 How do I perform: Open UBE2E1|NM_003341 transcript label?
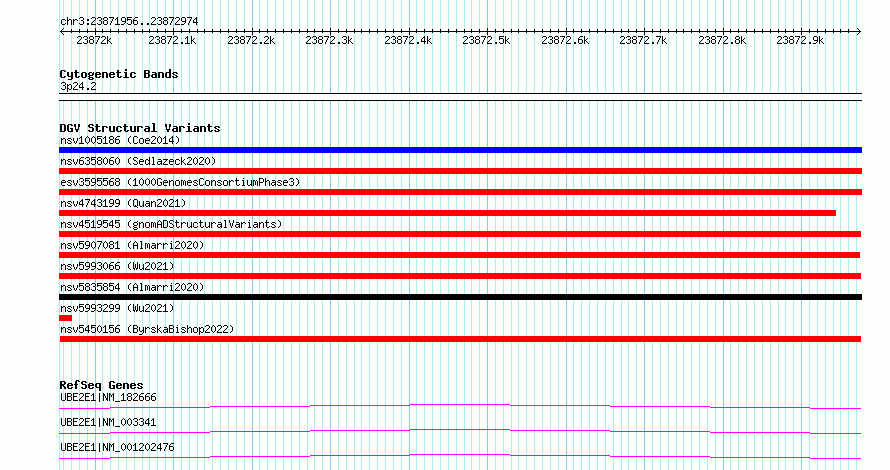pyautogui.click(x=108, y=422)
